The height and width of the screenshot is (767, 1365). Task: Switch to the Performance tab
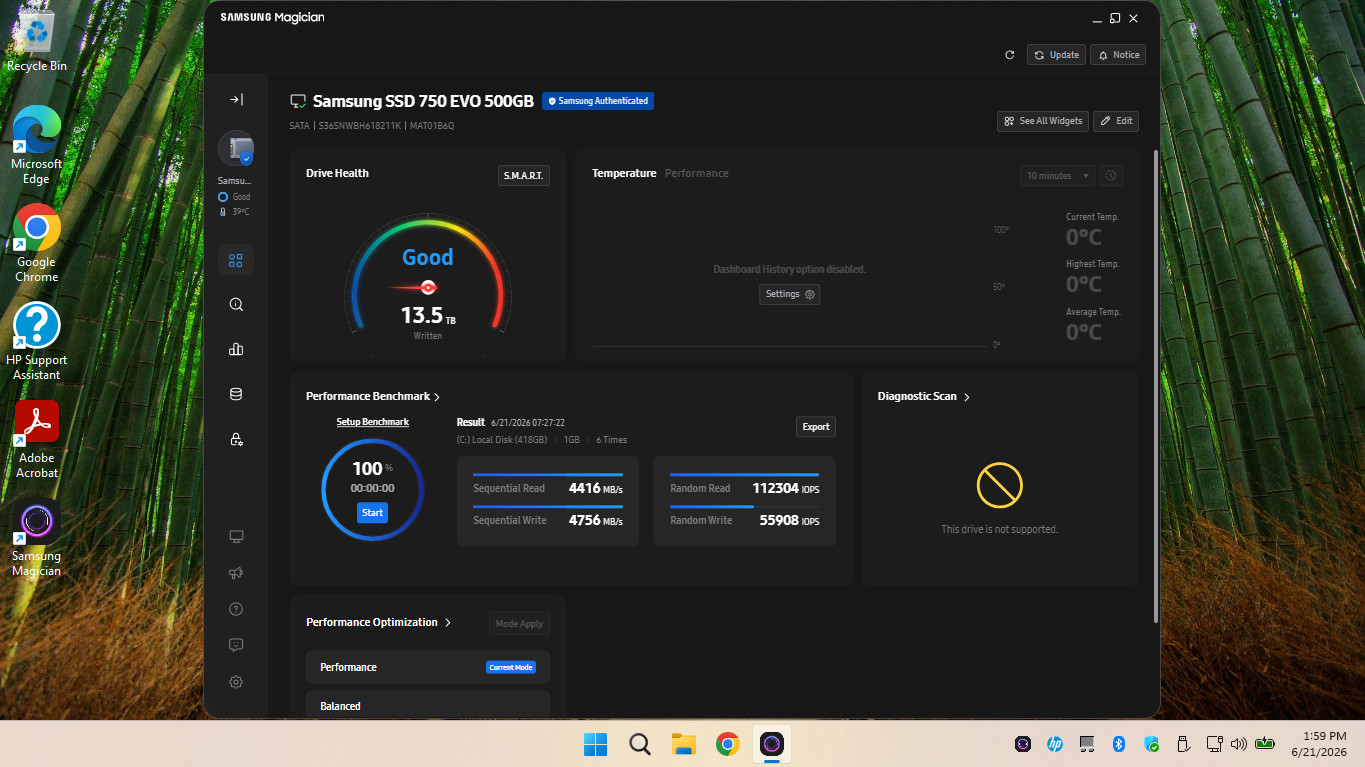697,173
